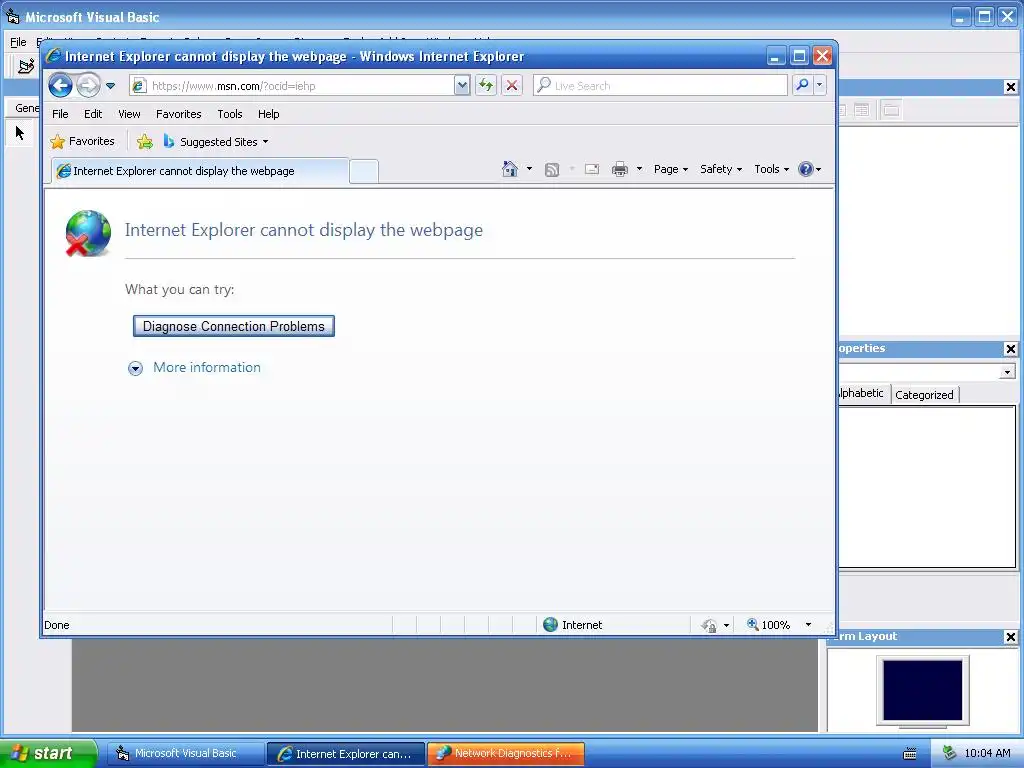Select the Pointer tool in VB toolbox
The height and width of the screenshot is (768, 1024).
tap(20, 133)
